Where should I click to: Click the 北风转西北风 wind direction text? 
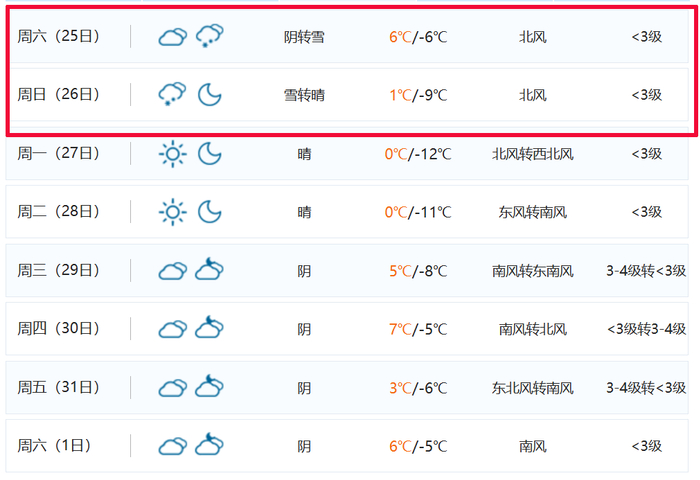coord(532,154)
